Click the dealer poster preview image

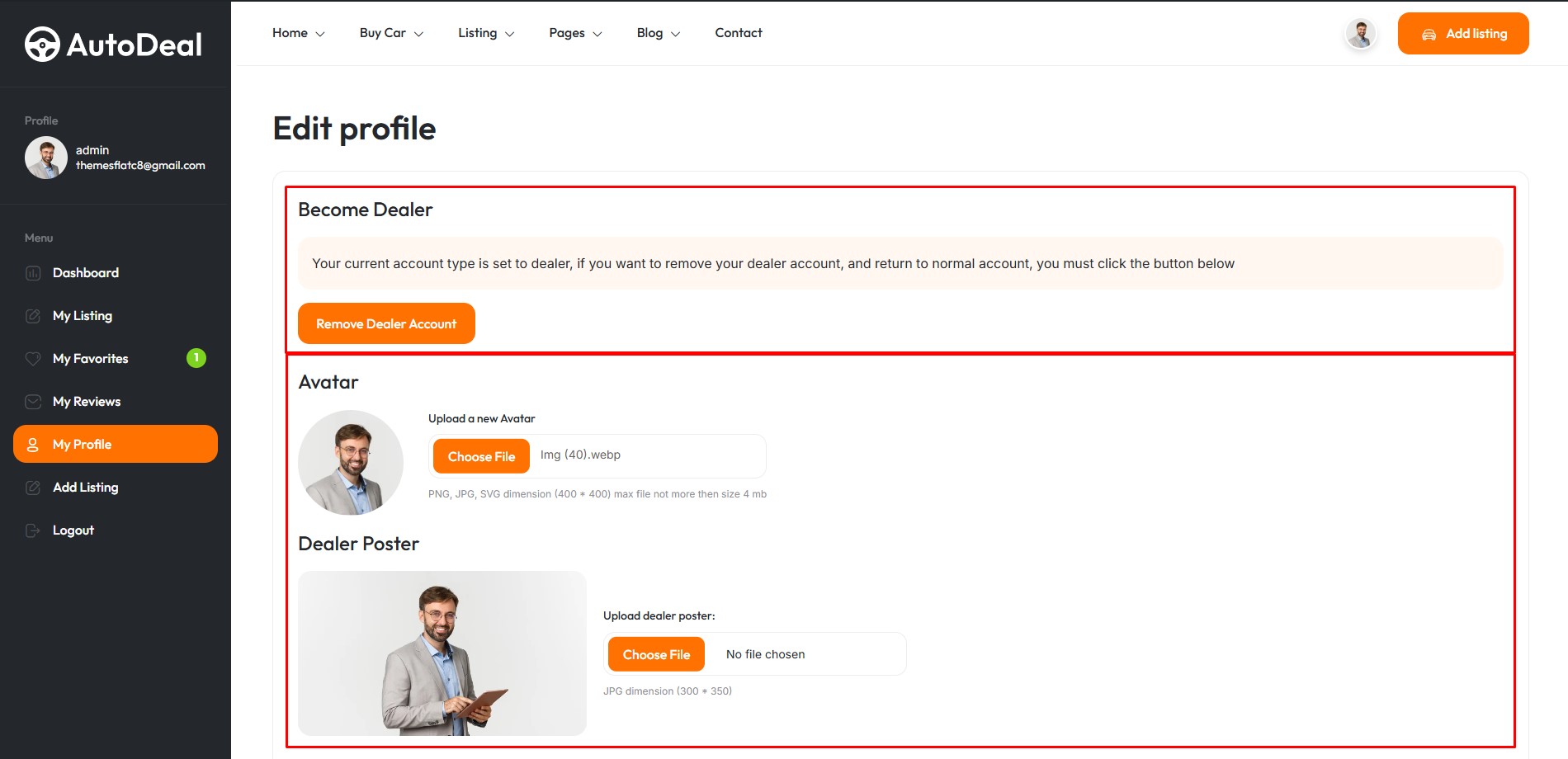[x=442, y=653]
